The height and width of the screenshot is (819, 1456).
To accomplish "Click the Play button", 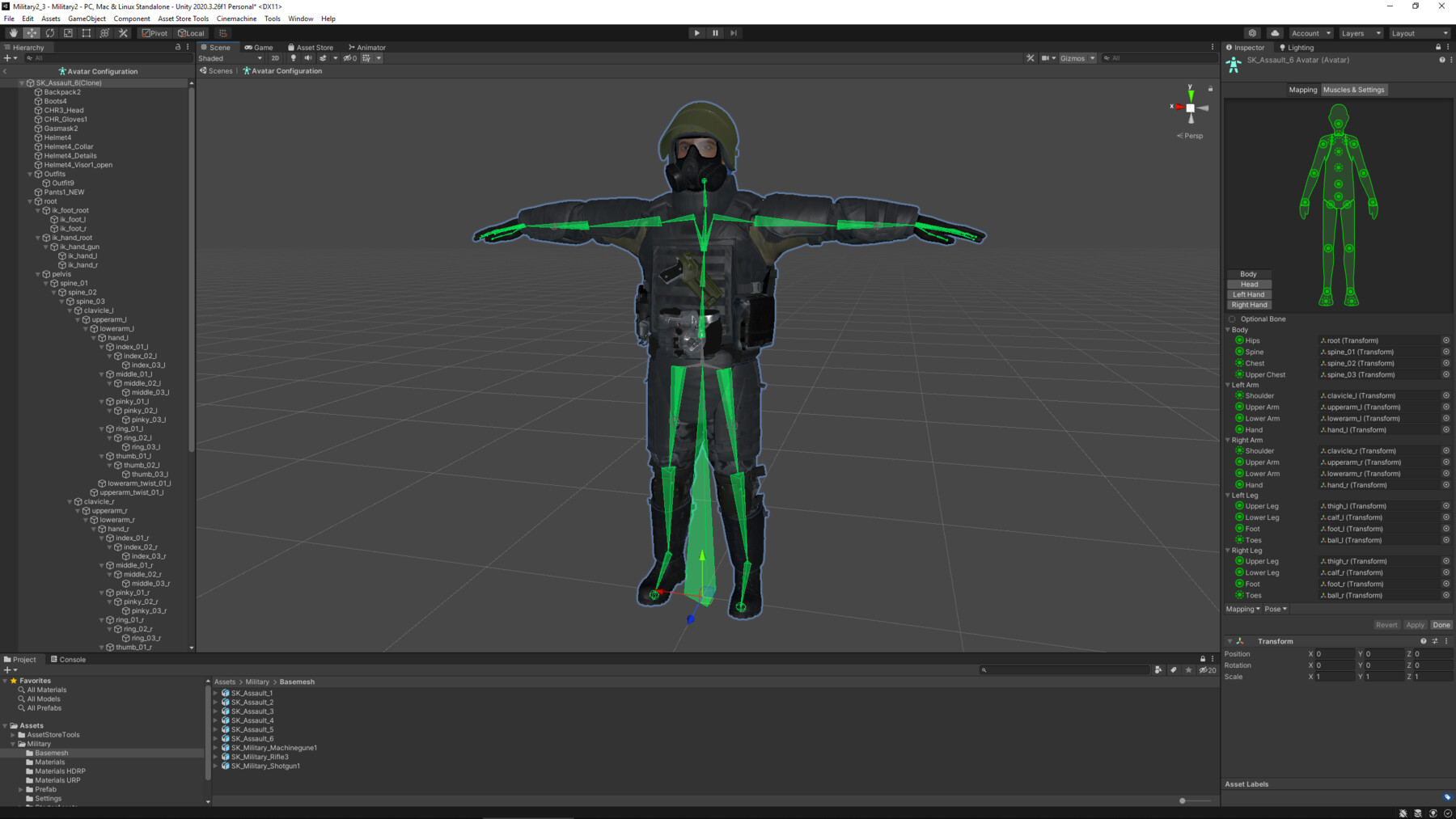I will click(x=696, y=33).
